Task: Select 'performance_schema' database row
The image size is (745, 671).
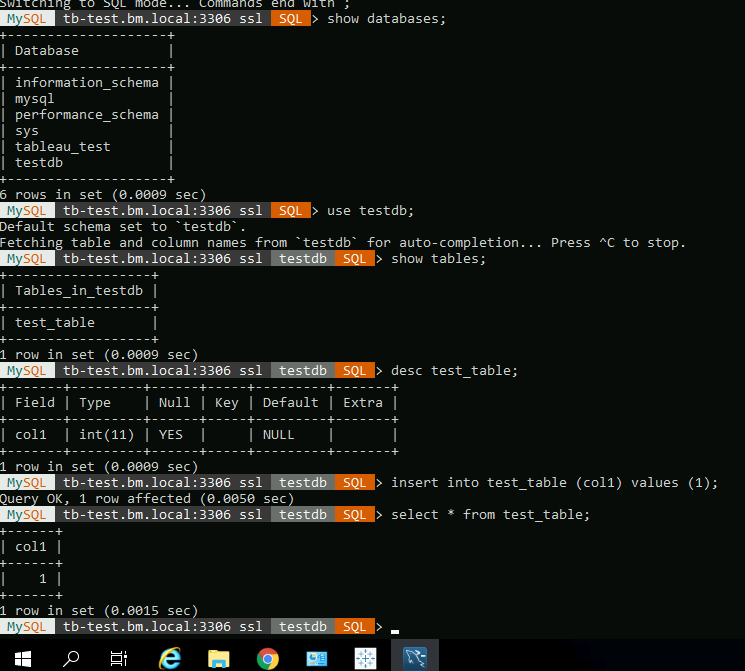Action: [86, 115]
